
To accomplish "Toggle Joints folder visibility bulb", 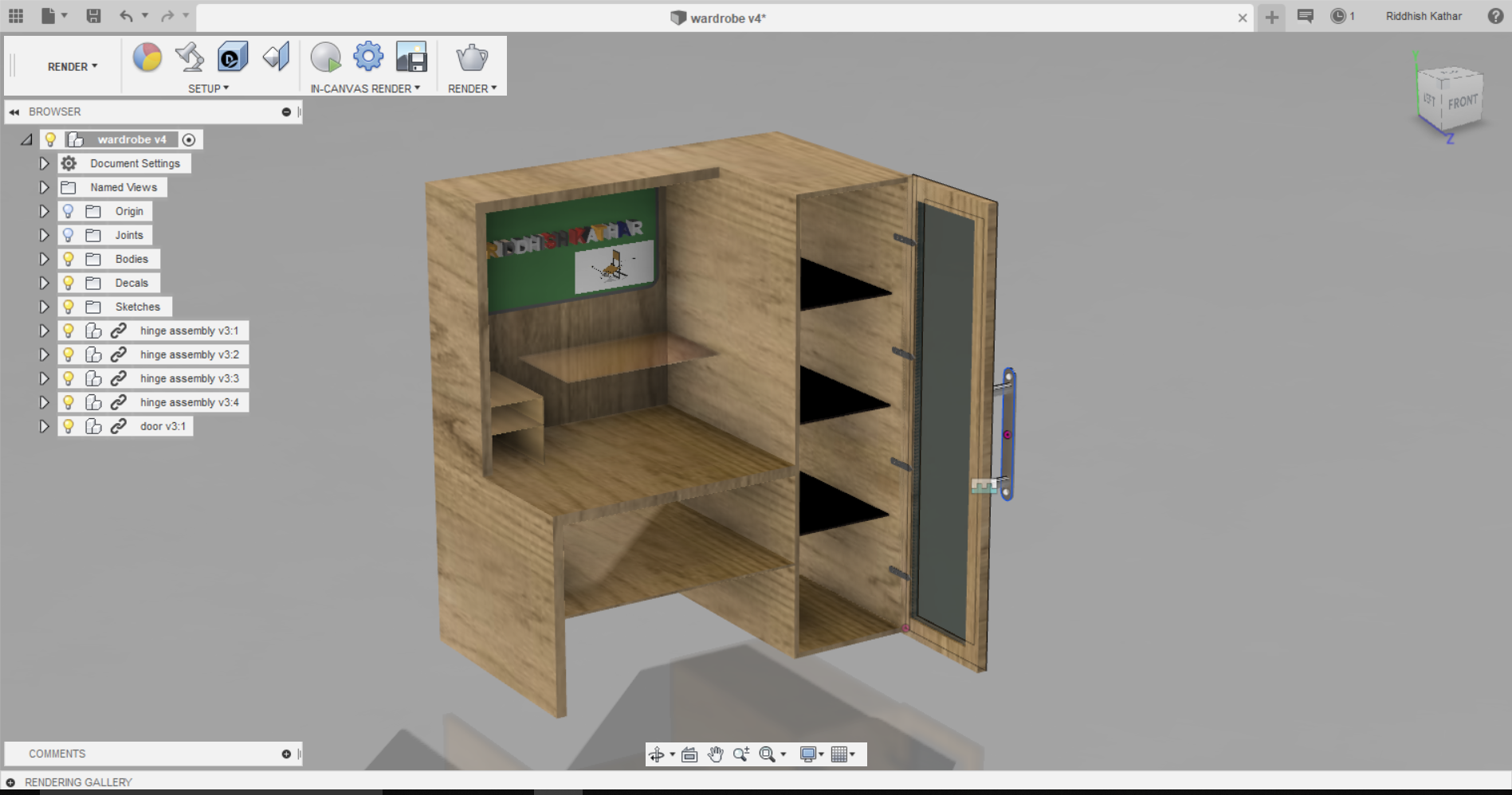I will click(x=69, y=235).
